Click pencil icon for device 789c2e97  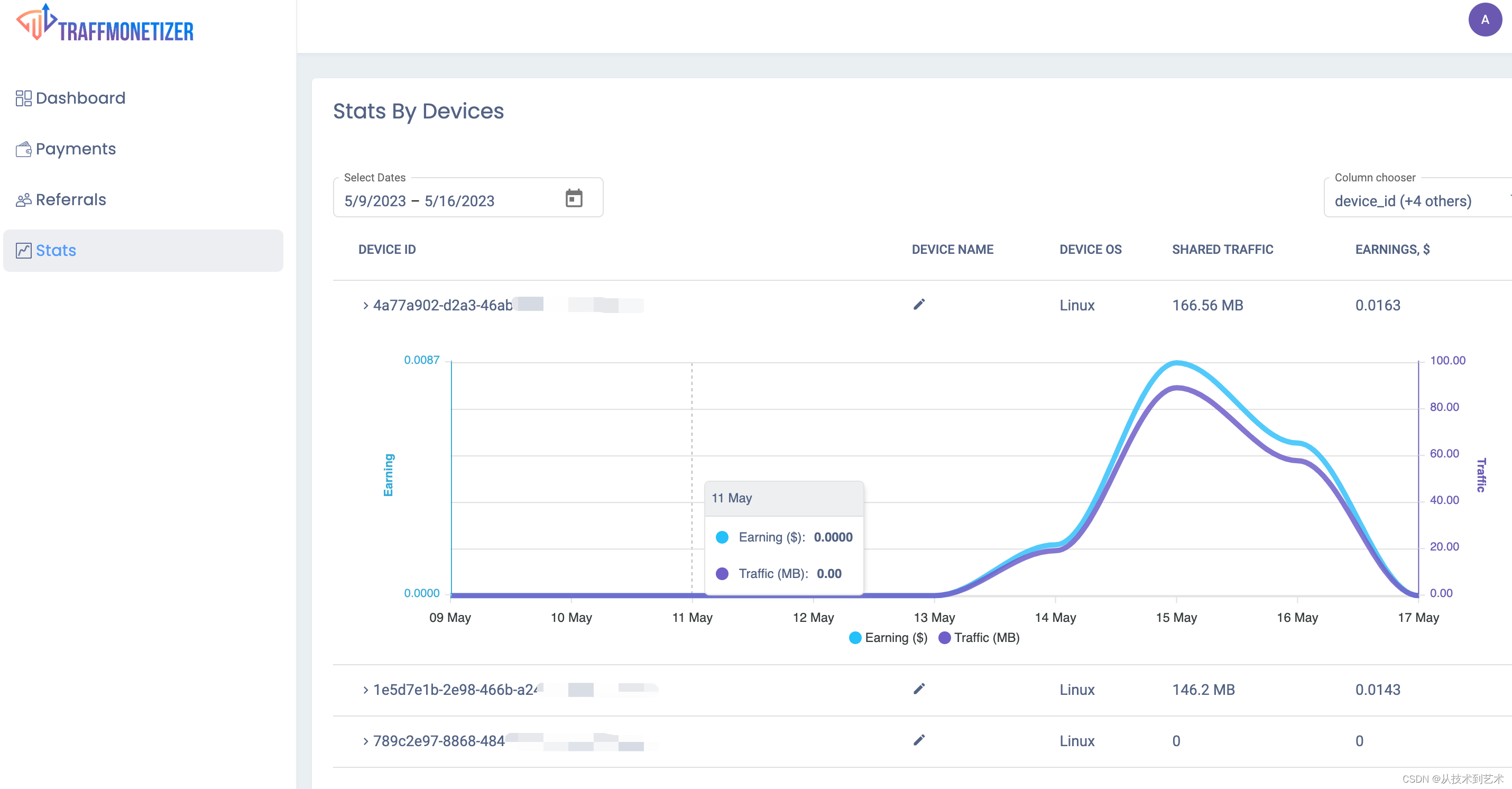919,740
